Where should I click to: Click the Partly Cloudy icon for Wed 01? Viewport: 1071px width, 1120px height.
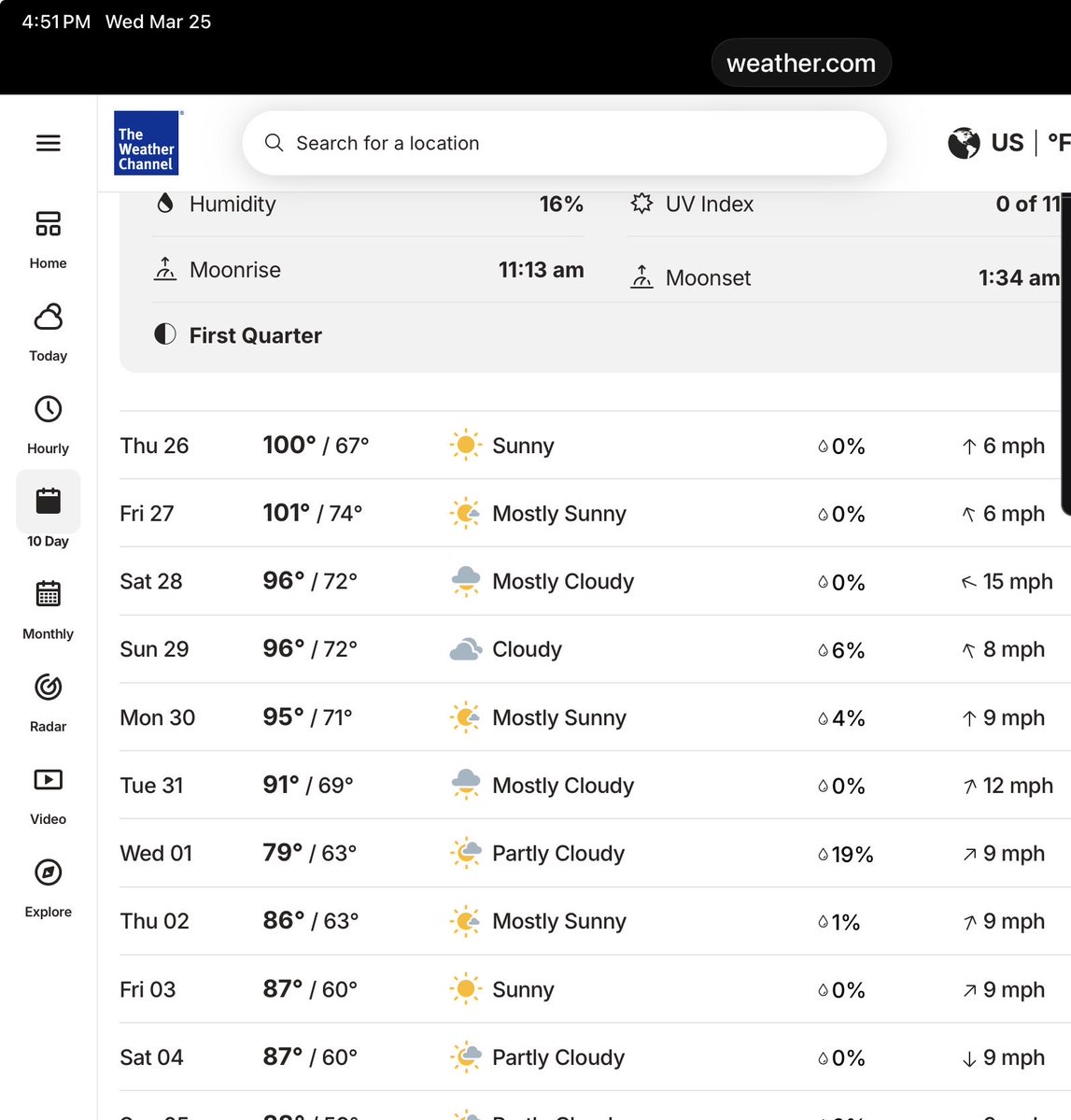pos(466,853)
